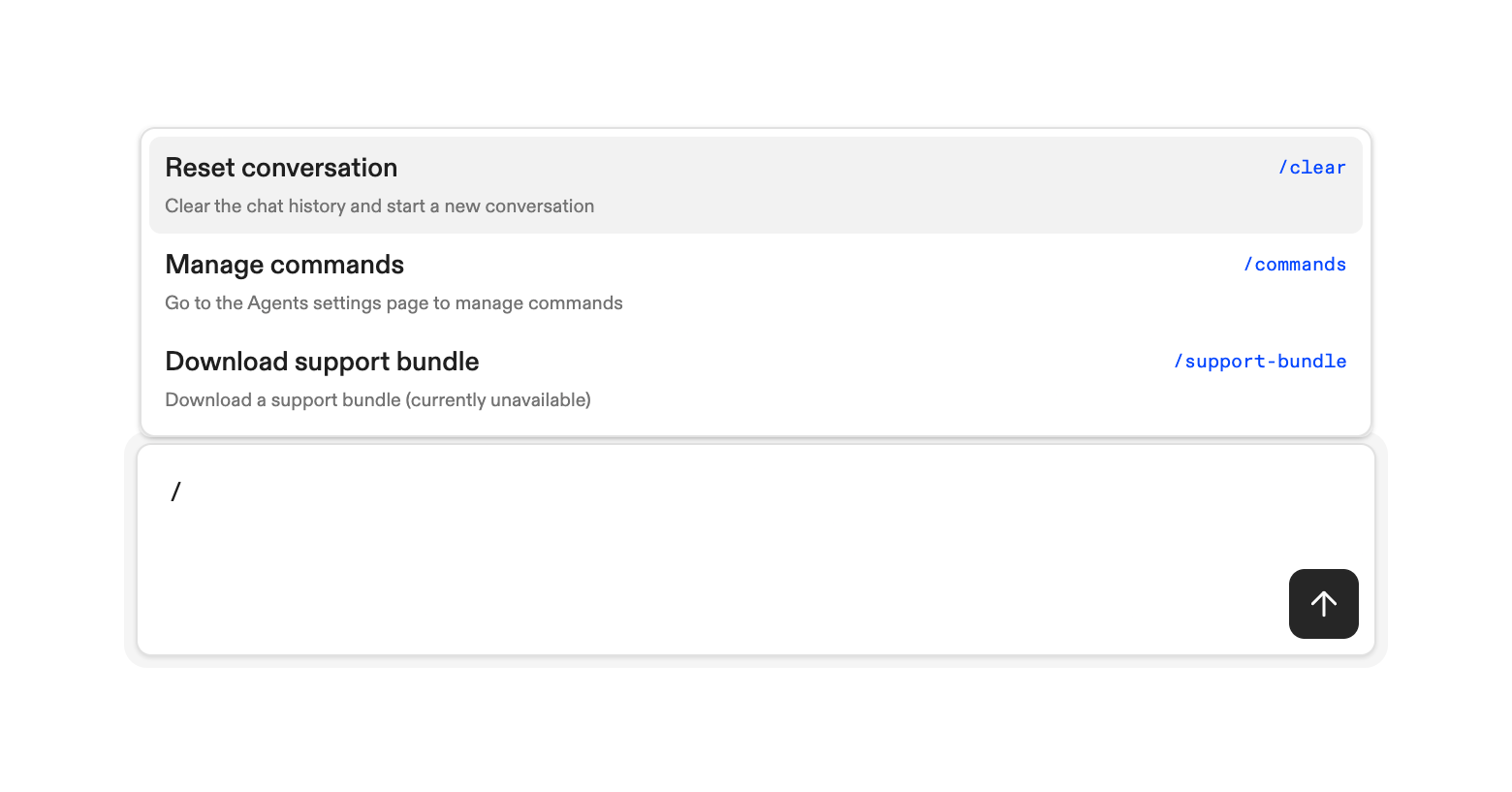Click the send arrow button

tap(1323, 604)
